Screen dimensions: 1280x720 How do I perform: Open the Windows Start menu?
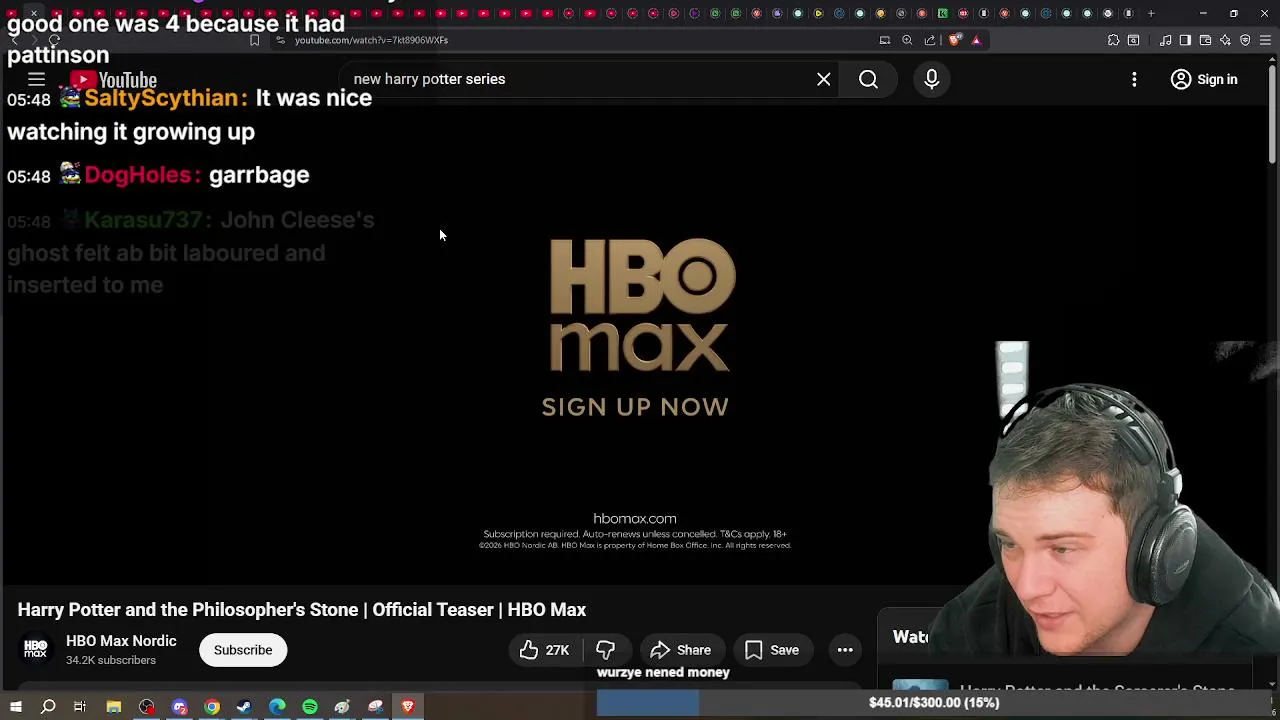[x=16, y=707]
